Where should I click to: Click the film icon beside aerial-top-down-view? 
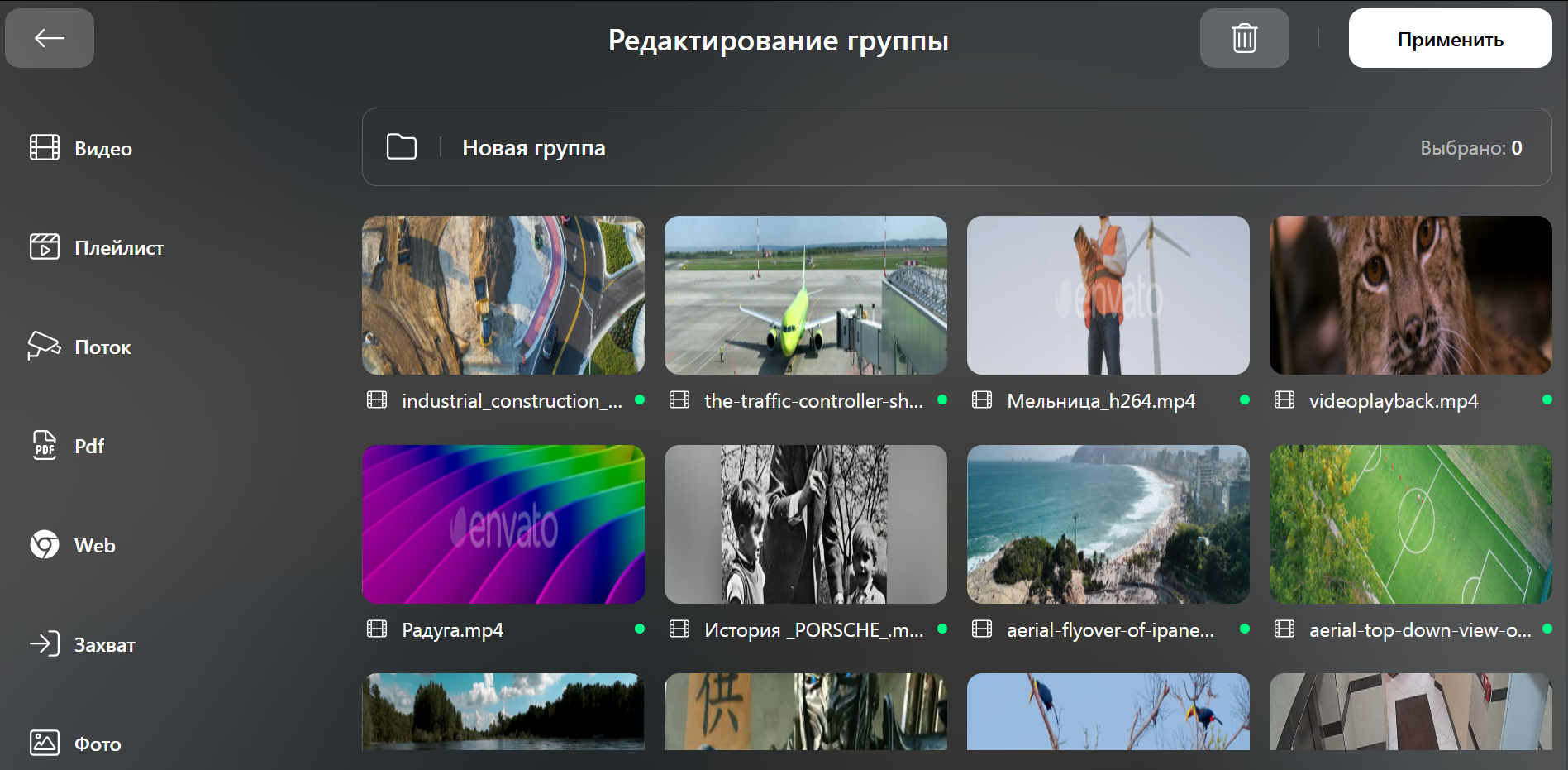point(1284,629)
